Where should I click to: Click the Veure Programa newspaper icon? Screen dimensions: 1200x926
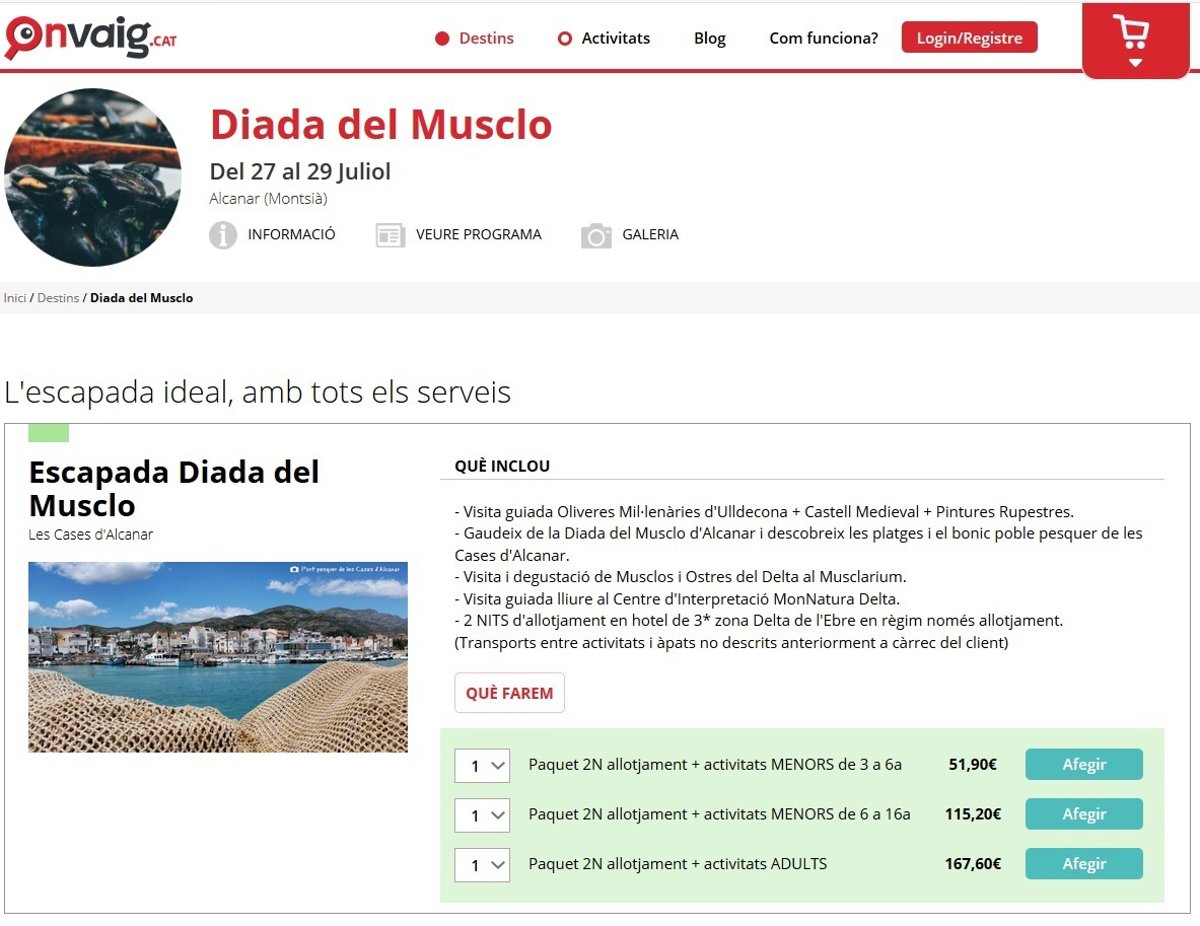click(390, 235)
